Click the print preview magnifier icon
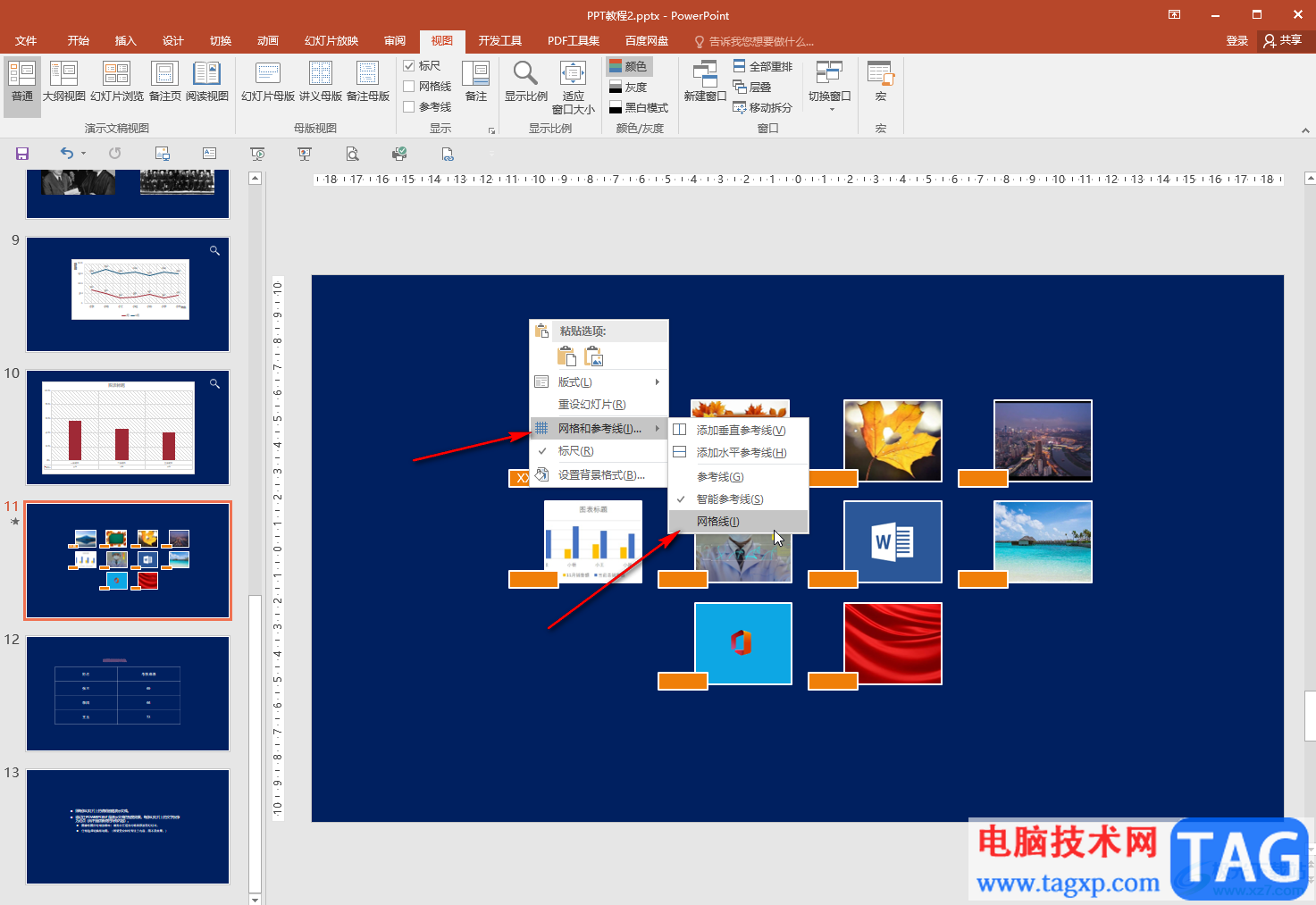This screenshot has width=1316, height=905. coord(353,154)
